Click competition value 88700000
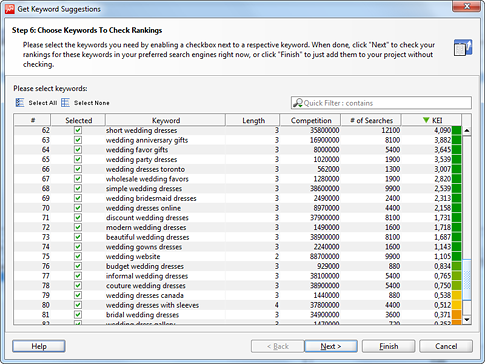The image size is (485, 364). [x=324, y=256]
